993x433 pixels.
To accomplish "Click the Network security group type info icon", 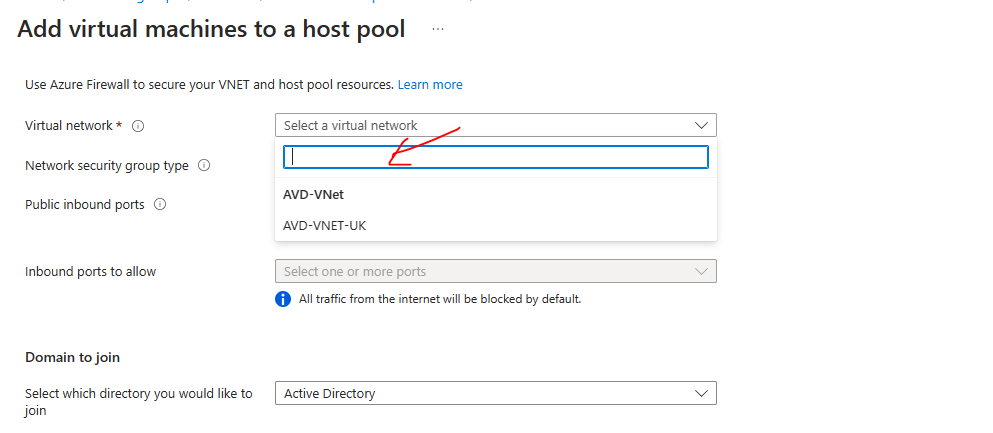I will point(204,166).
